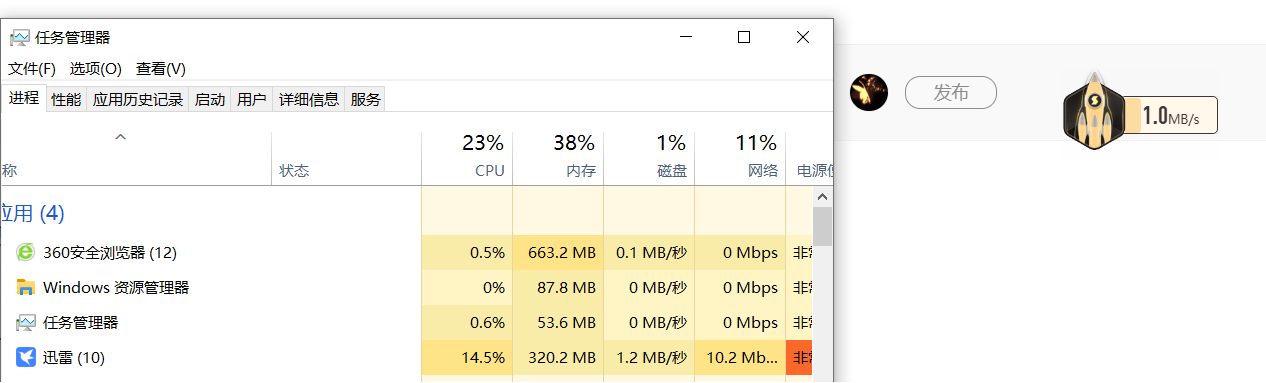Open the 查看(V) menu
1266x383 pixels.
coord(161,69)
